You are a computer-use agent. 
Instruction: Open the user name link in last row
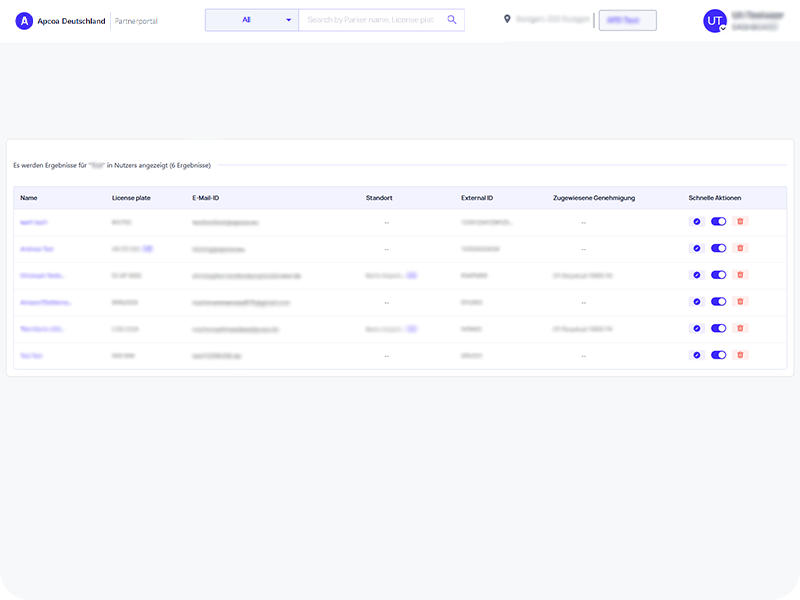tap(31, 355)
